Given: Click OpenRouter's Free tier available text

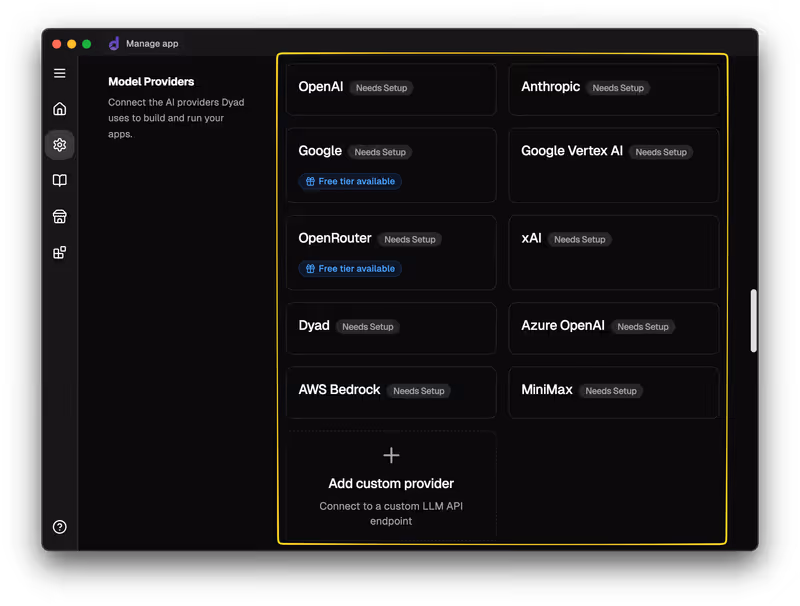Looking at the screenshot, I should [357, 269].
